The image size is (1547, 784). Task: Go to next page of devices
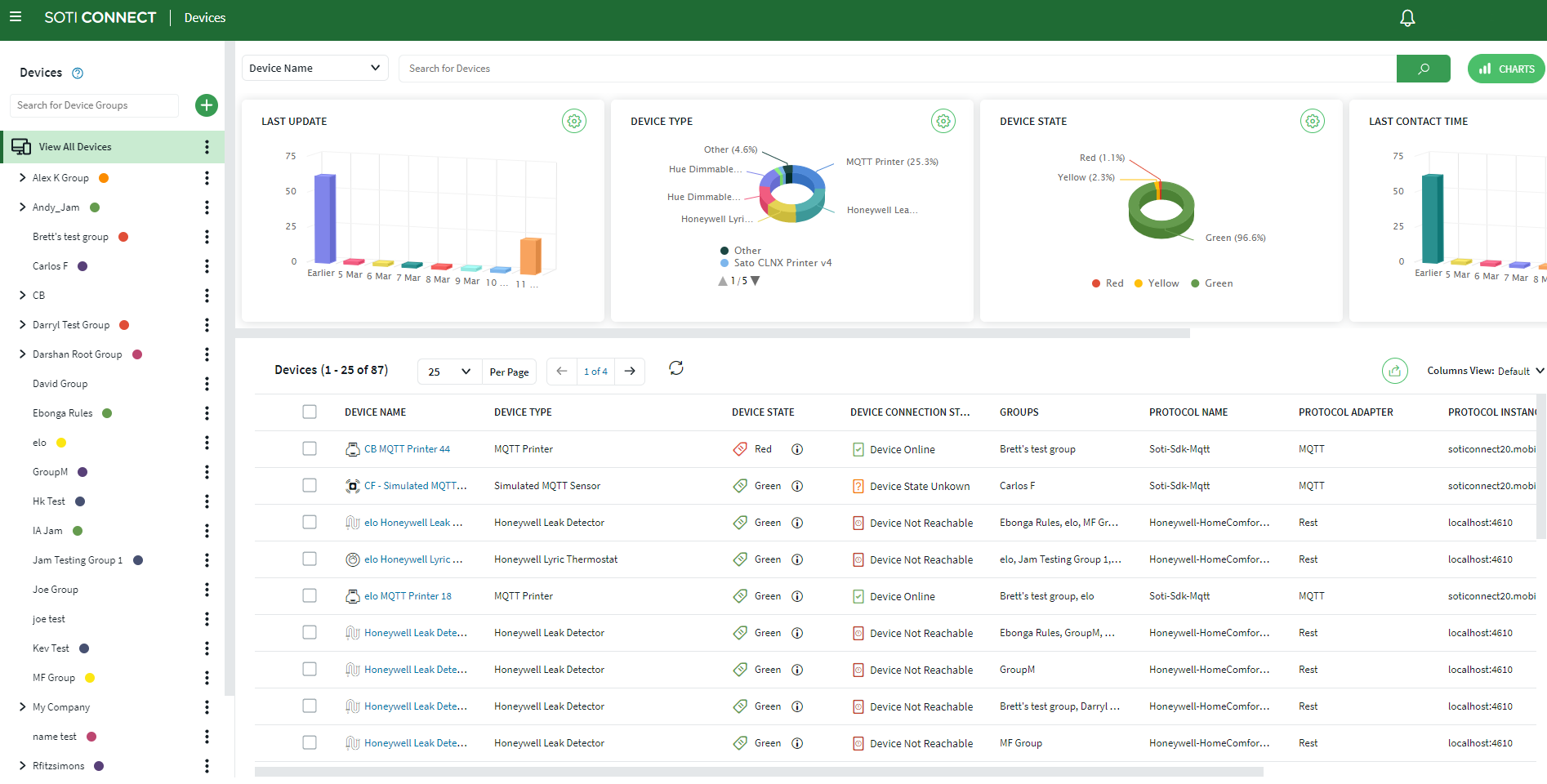pyautogui.click(x=630, y=371)
